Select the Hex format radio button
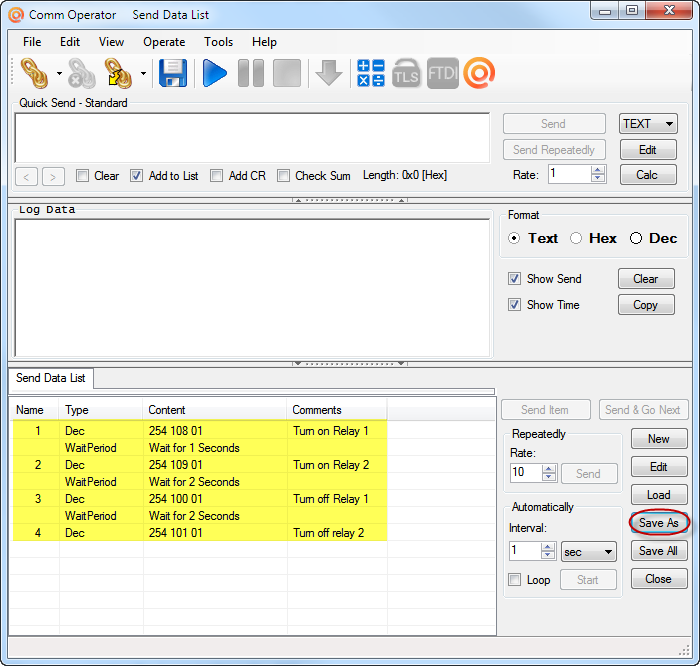This screenshot has width=700, height=666. coord(576,238)
